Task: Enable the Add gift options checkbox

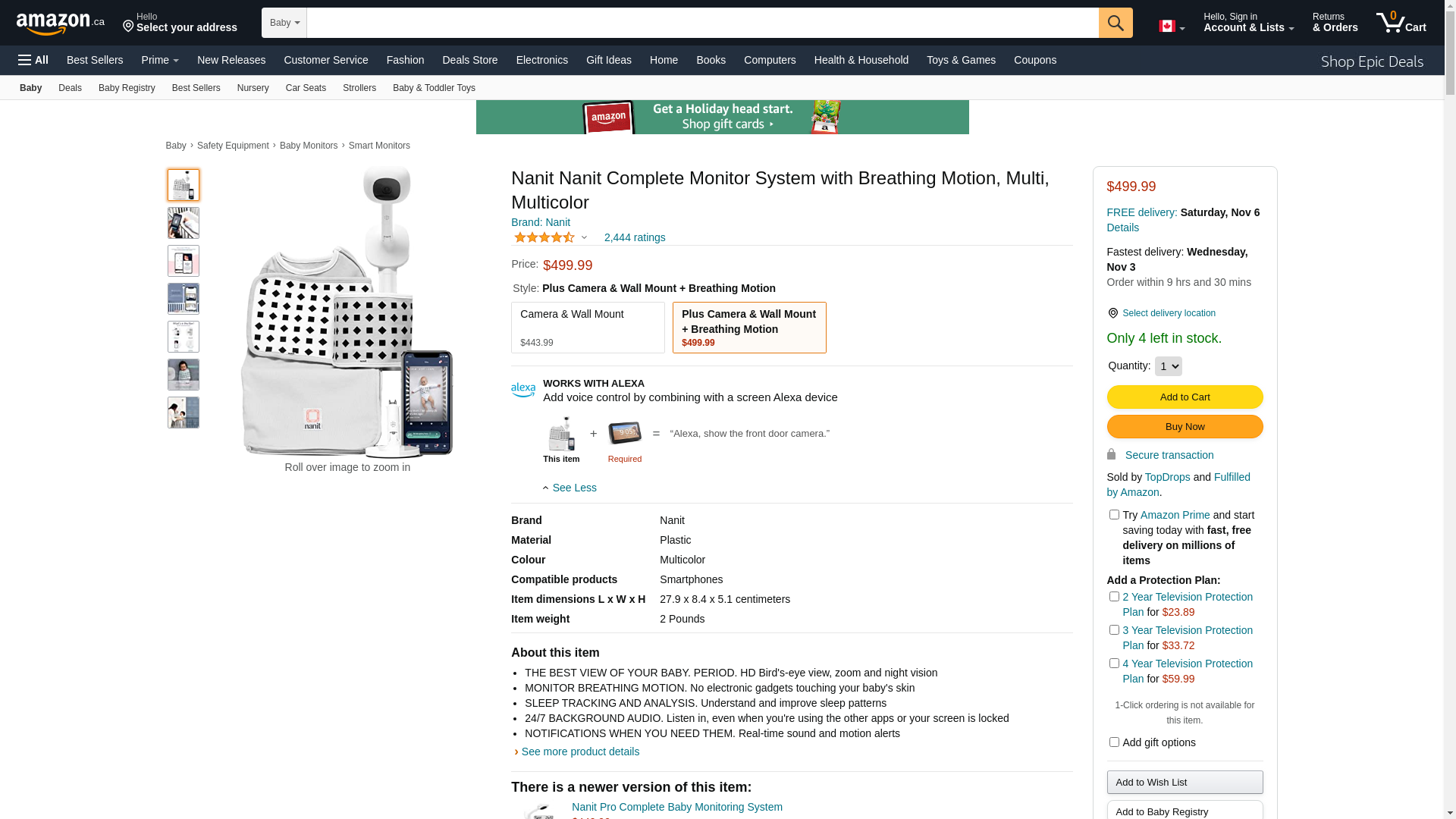Action: coord(1114,742)
